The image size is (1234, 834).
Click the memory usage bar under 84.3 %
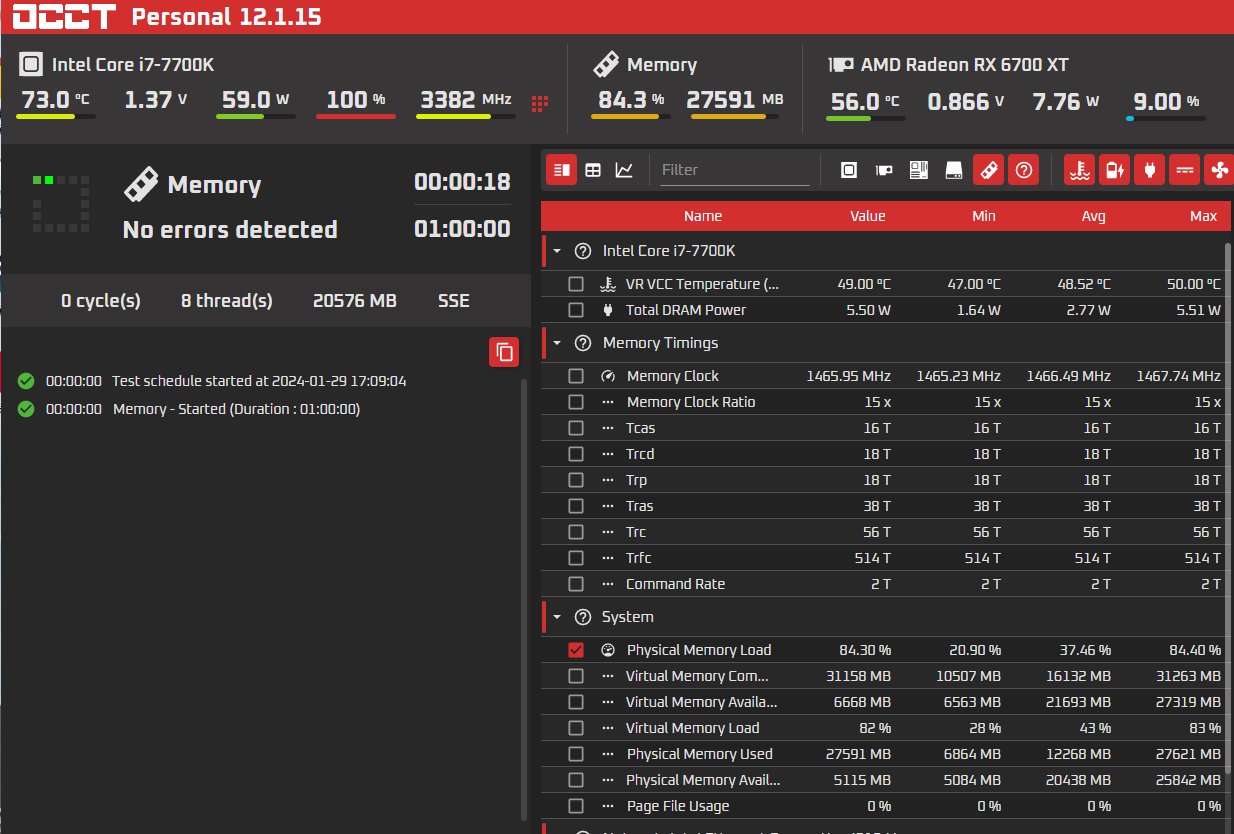(631, 117)
